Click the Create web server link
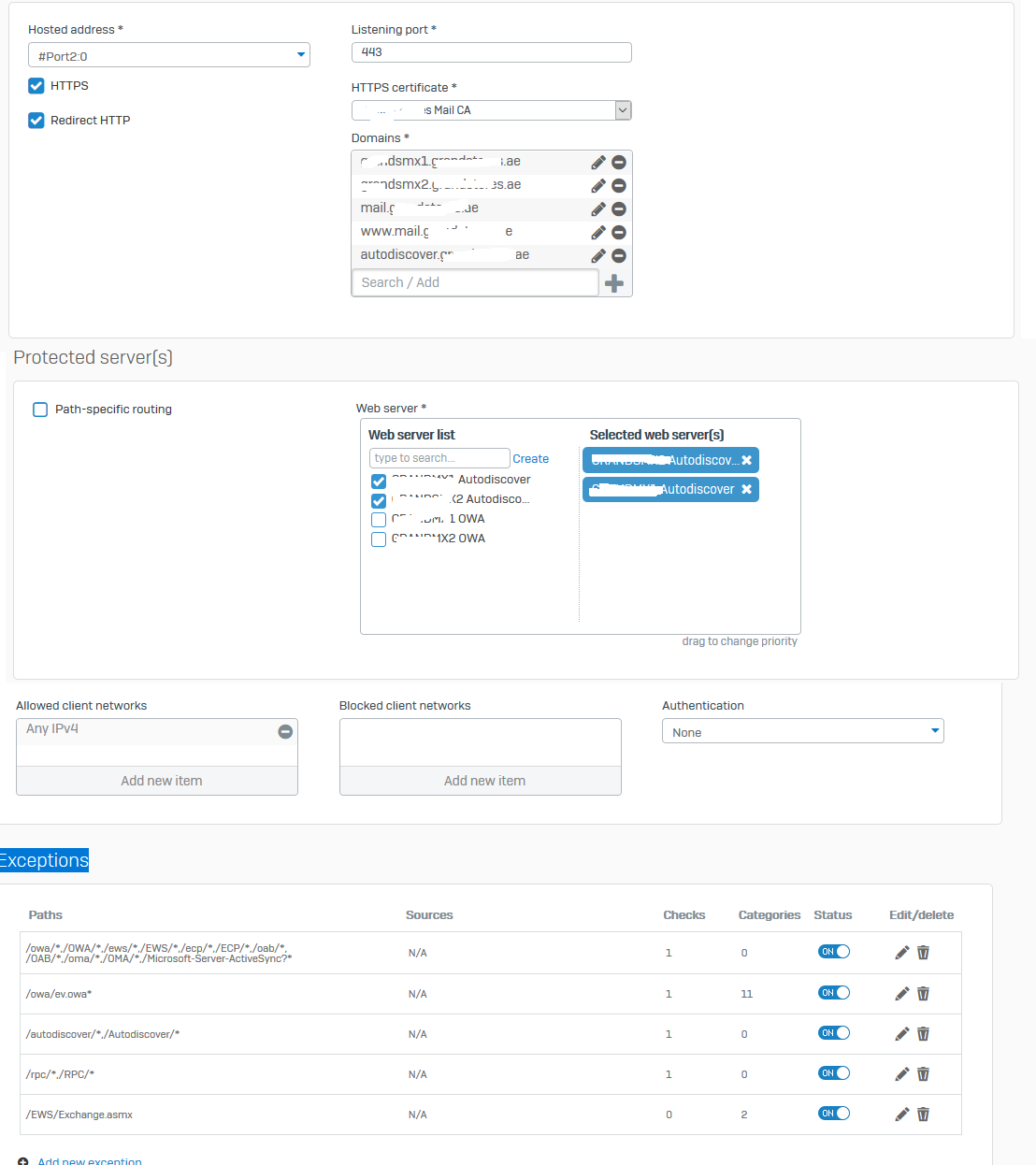Viewport: 1036px width, 1165px height. tap(530, 459)
